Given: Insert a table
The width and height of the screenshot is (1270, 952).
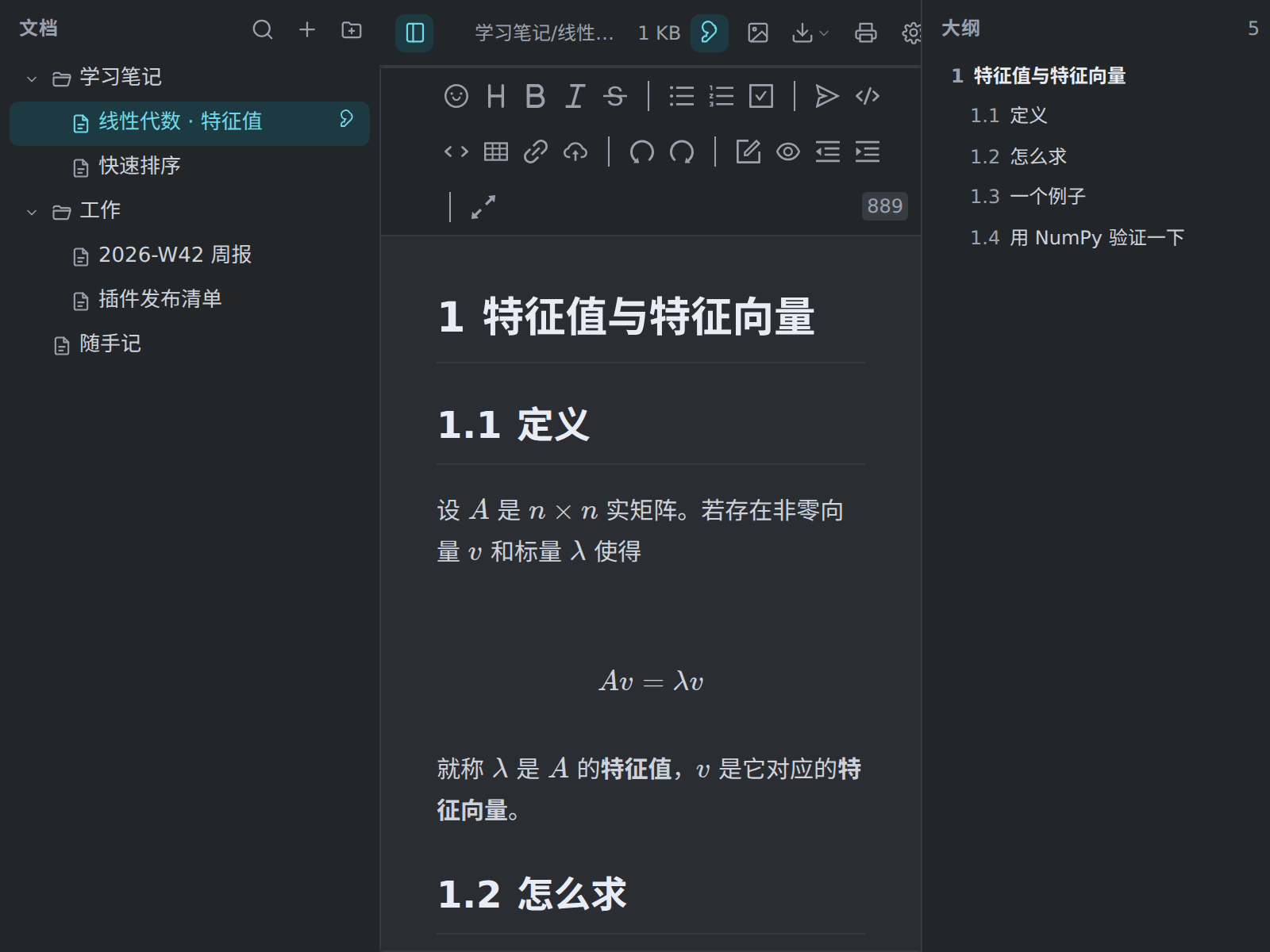Looking at the screenshot, I should (x=496, y=152).
